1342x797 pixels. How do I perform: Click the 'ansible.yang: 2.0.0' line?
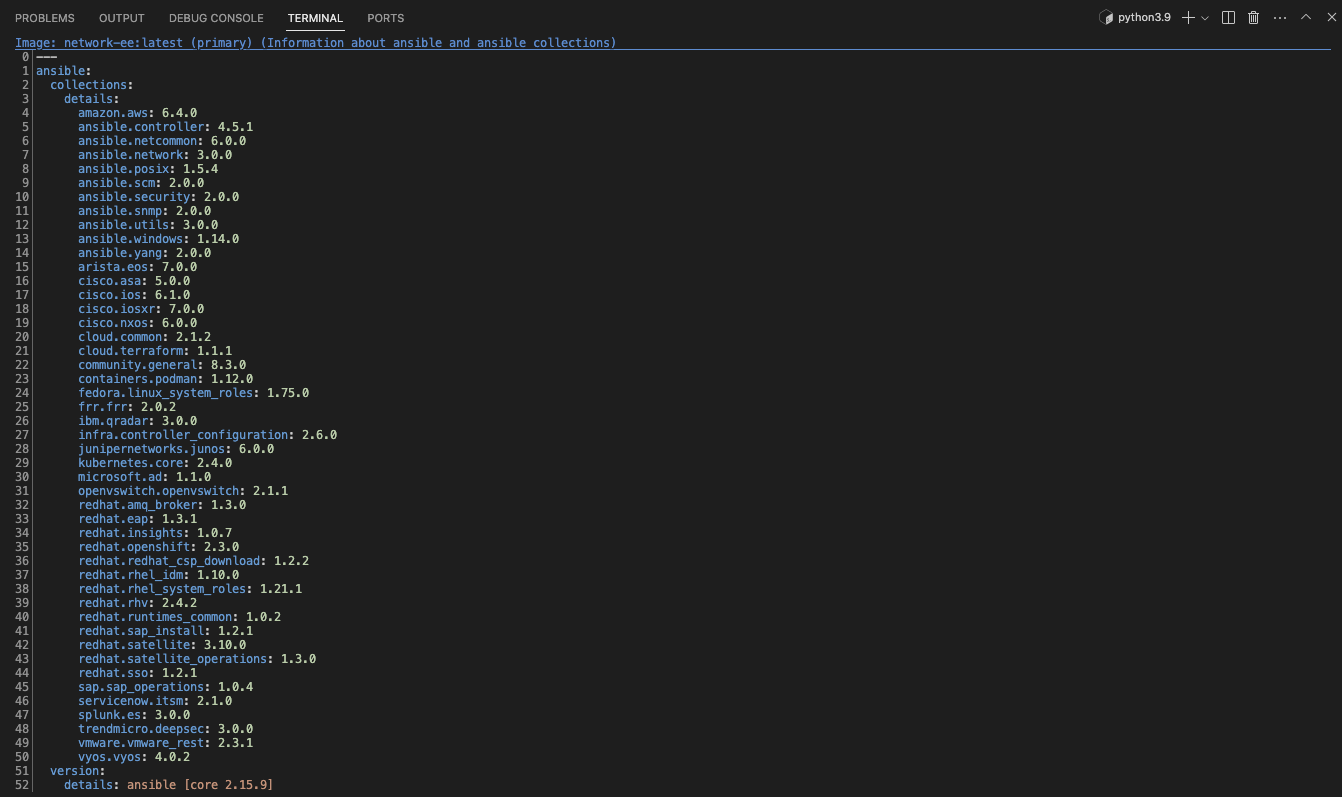tap(145, 253)
